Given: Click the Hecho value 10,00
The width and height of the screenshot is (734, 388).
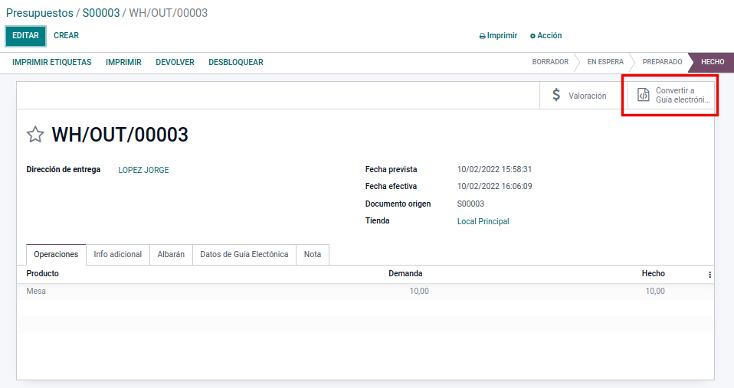Looking at the screenshot, I should point(655,291).
